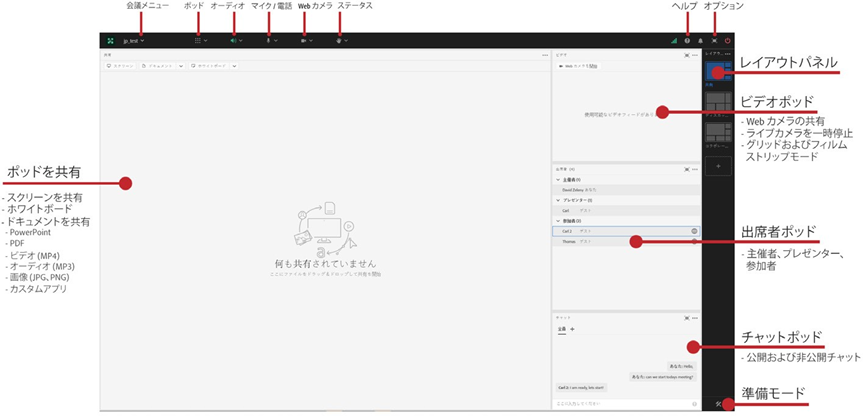
Task: Toggle preparation mode wrench icon
Action: tap(719, 403)
